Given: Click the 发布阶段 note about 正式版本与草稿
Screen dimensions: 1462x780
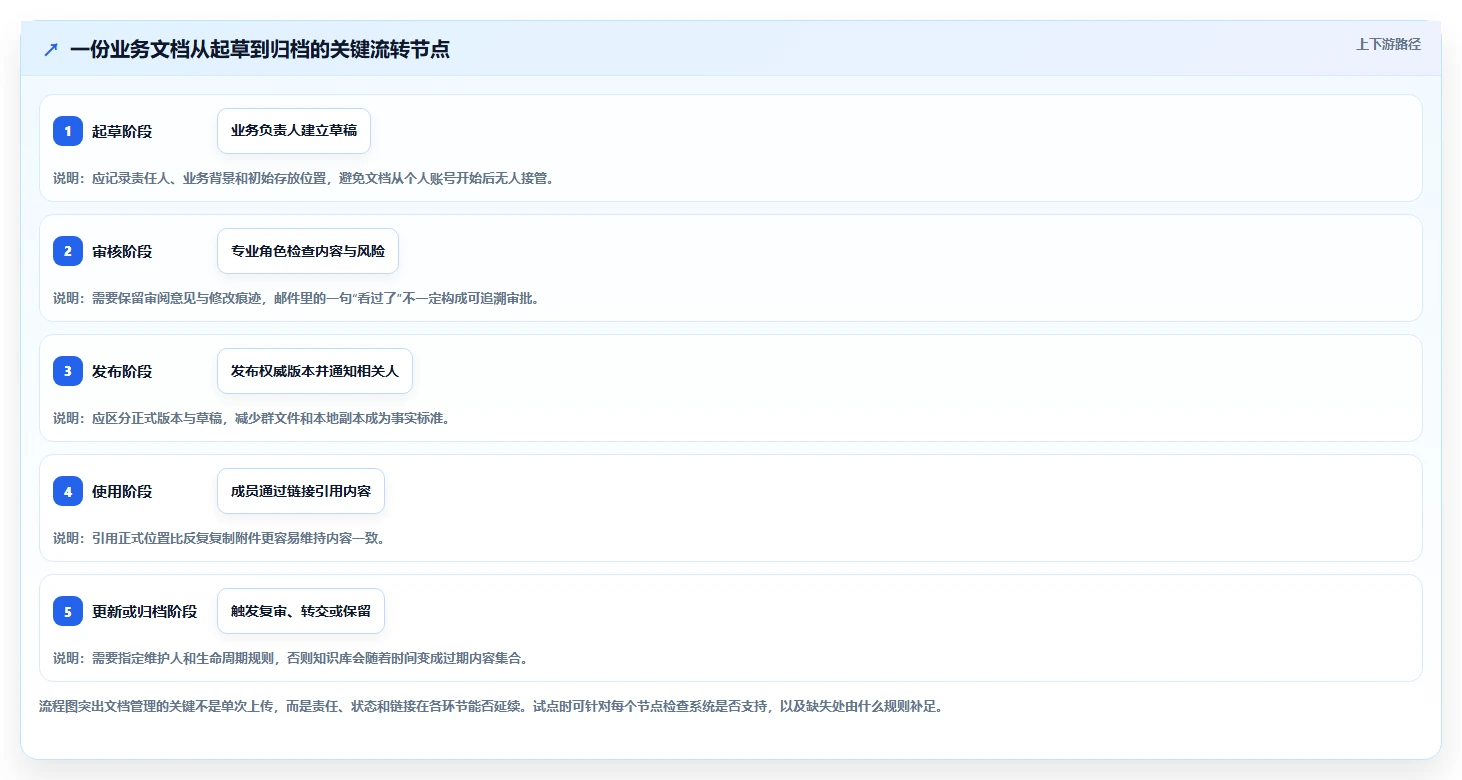Looking at the screenshot, I should [251, 418].
